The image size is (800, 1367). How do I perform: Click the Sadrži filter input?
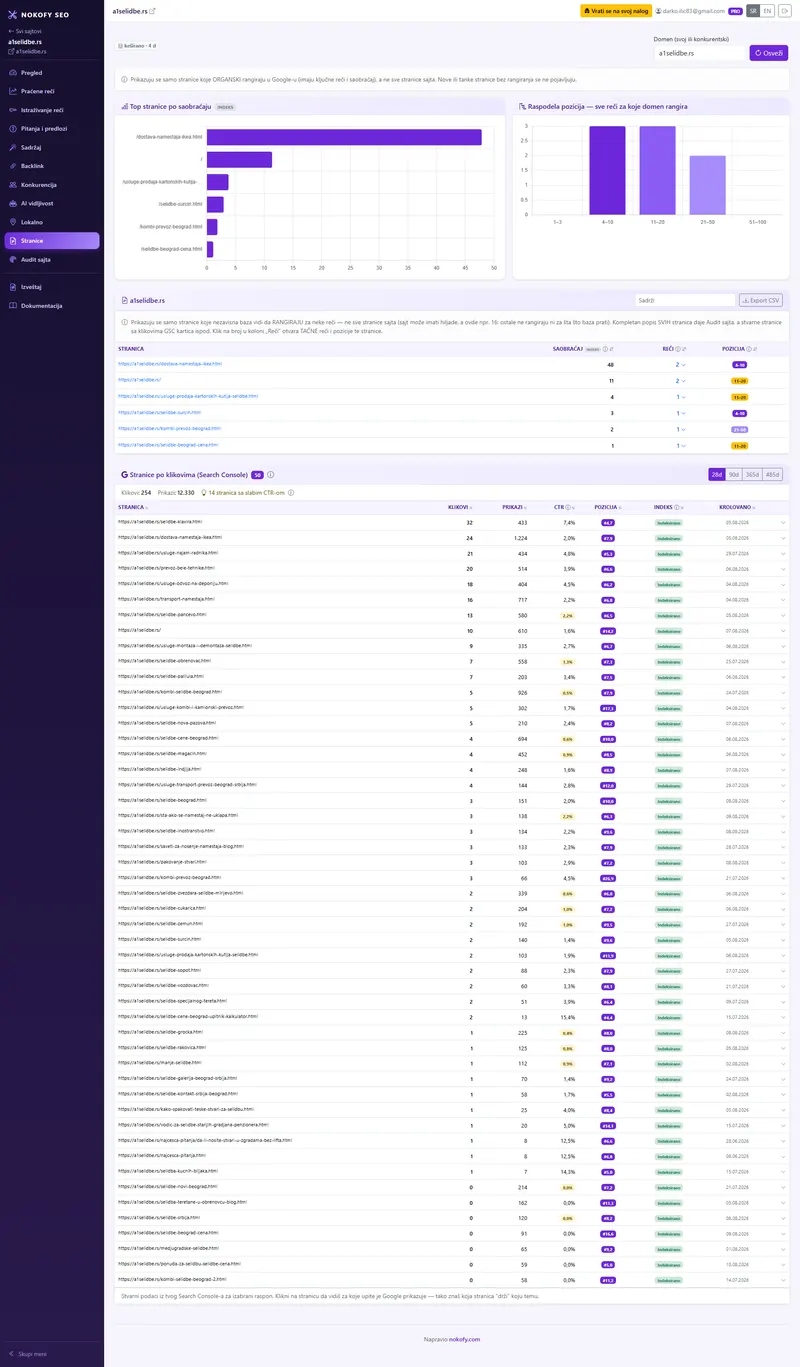(685, 300)
